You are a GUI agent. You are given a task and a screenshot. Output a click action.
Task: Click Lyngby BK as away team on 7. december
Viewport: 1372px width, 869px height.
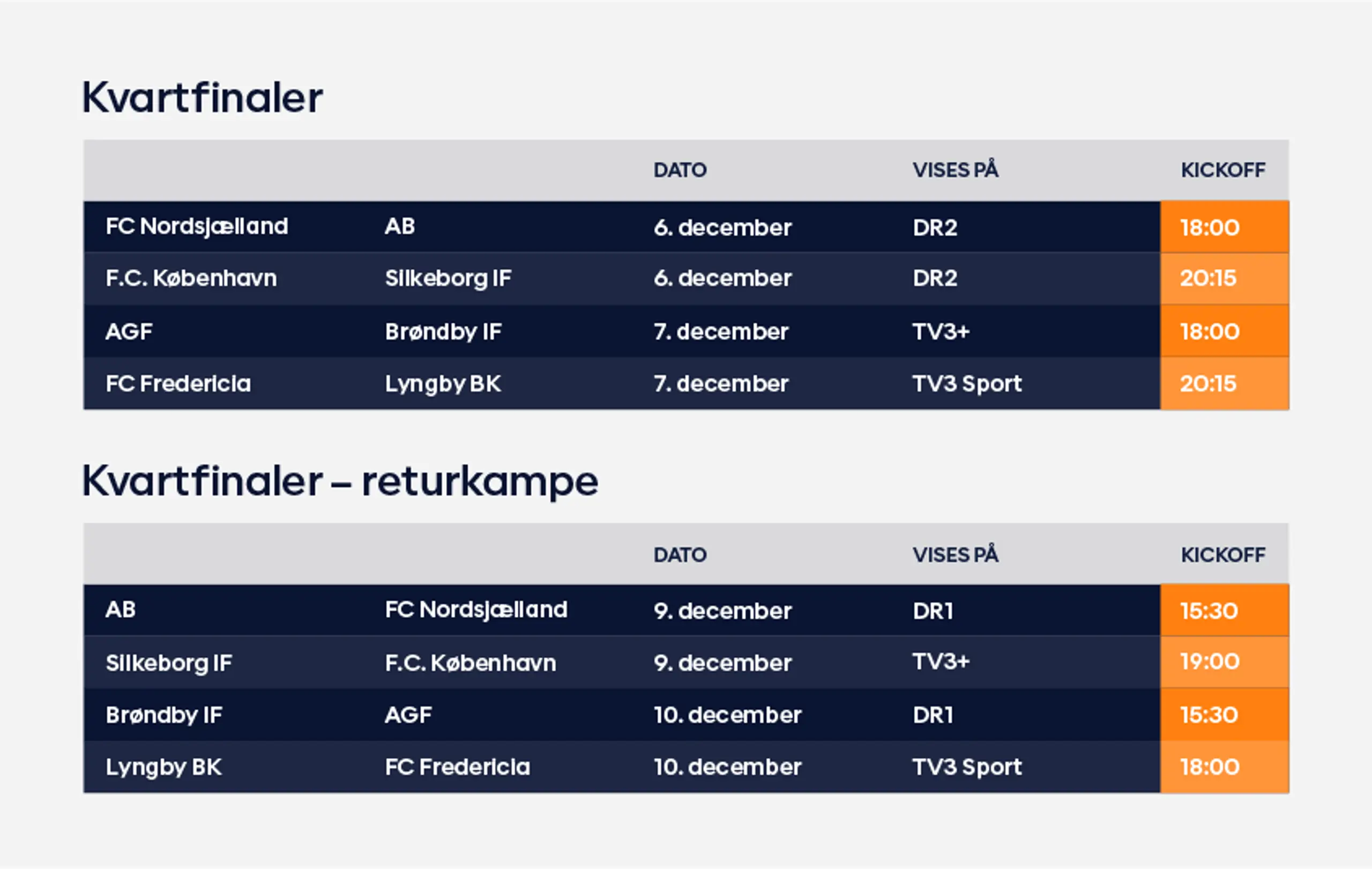(x=443, y=383)
